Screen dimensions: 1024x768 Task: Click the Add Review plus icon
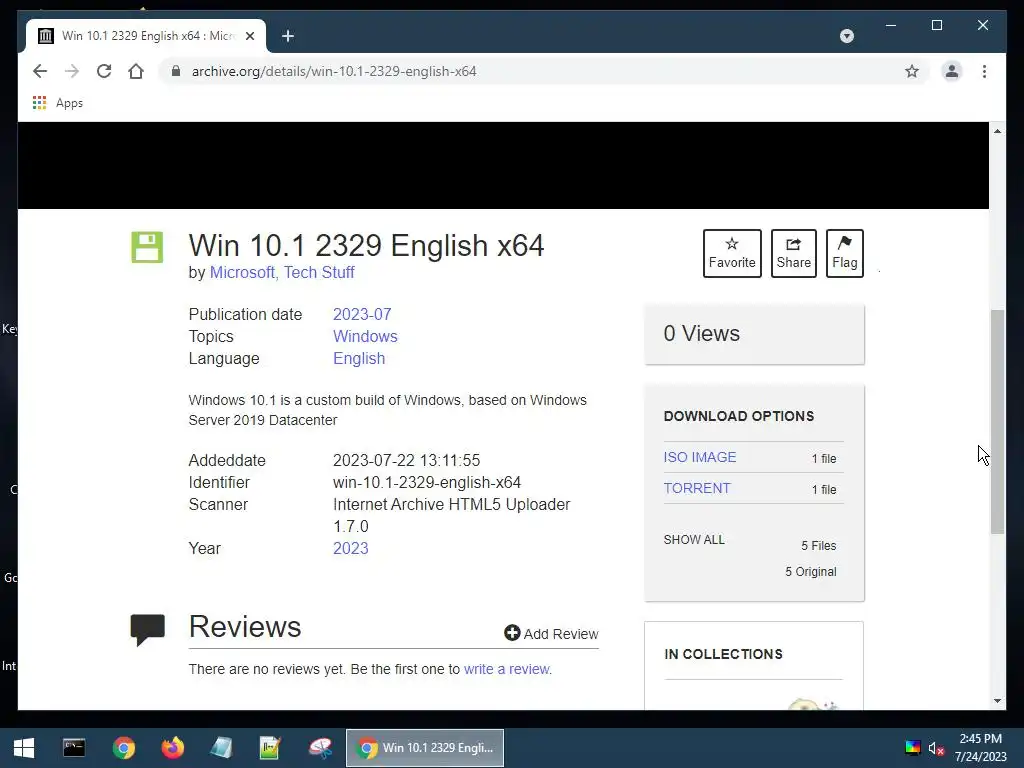click(x=512, y=633)
